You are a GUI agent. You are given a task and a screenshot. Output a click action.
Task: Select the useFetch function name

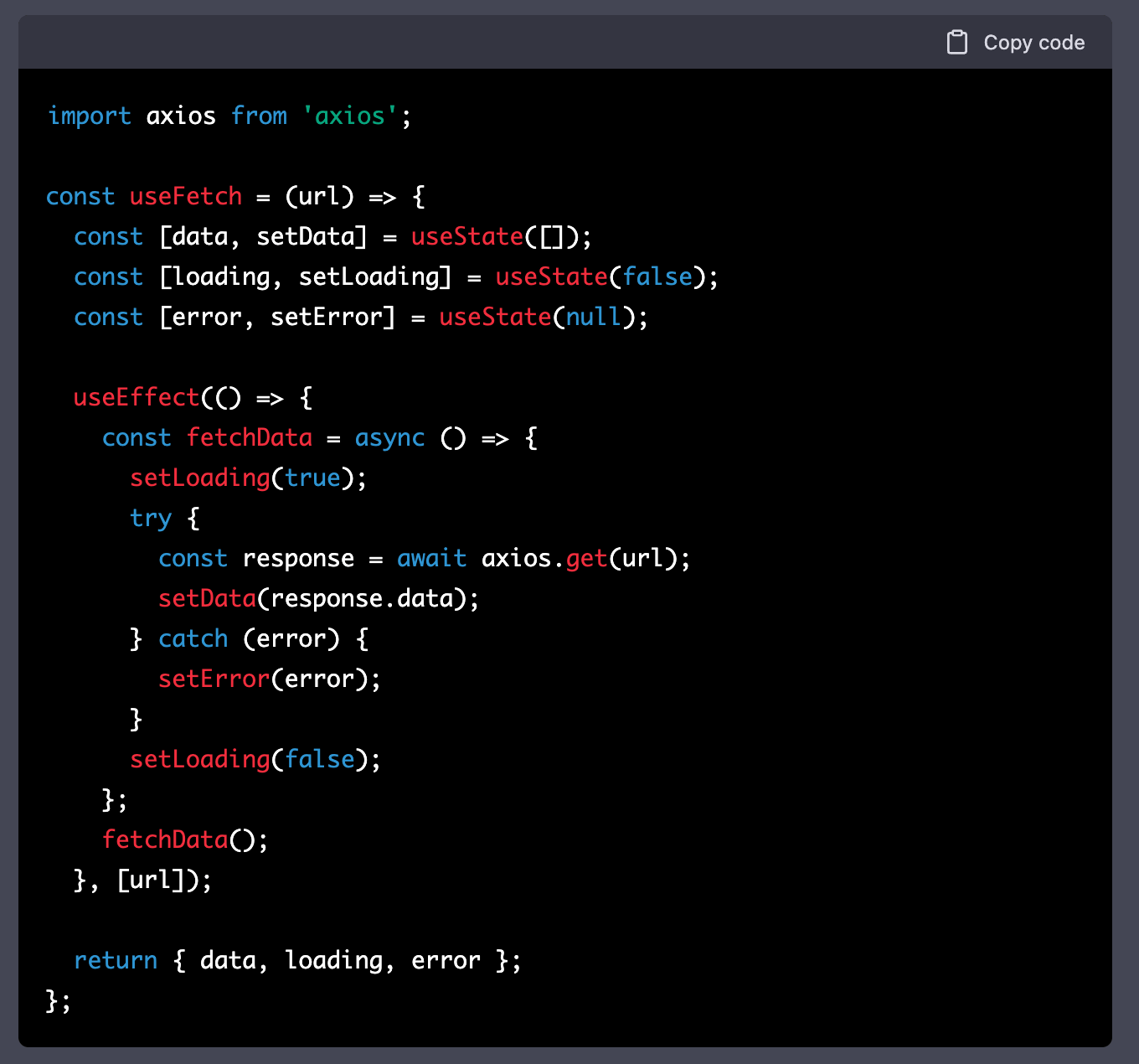[185, 196]
